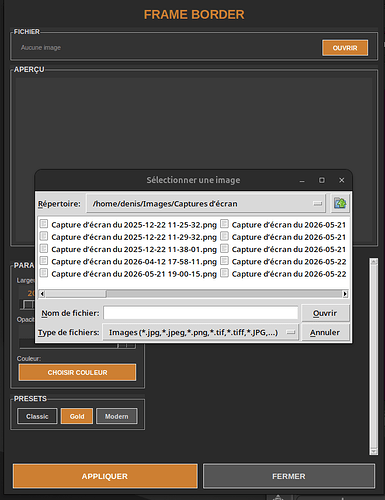Screen dimensions: 385x500
Task: Close the Sélectionner une image dialog
Action: [342, 180]
